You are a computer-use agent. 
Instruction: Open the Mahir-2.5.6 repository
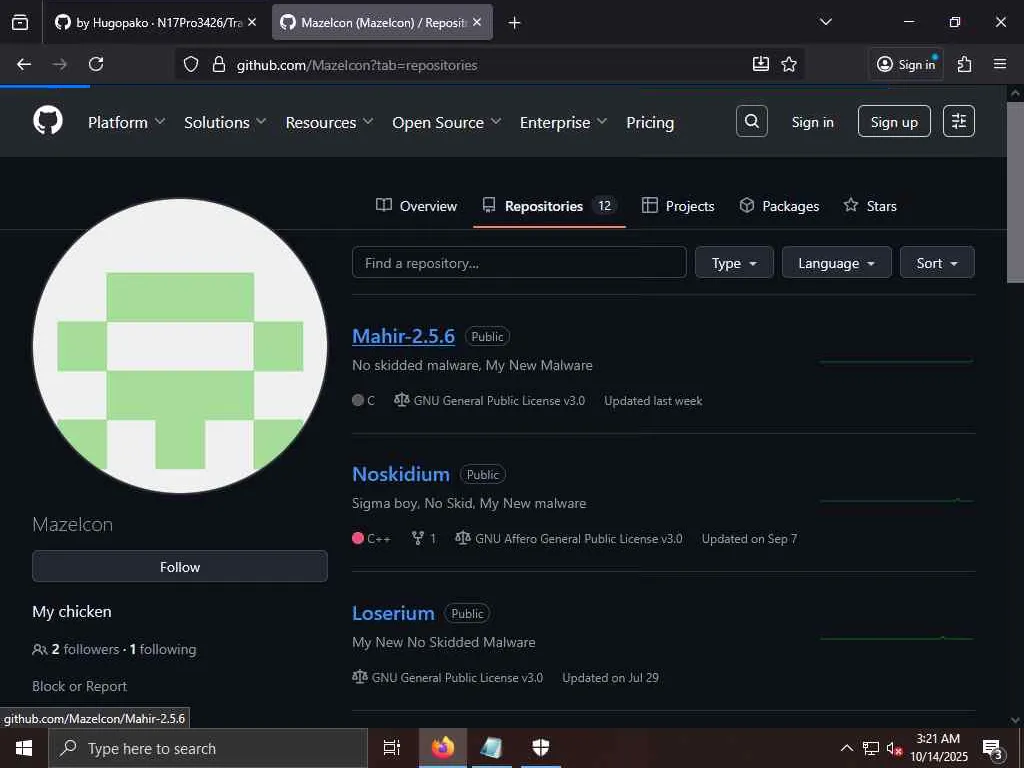coord(403,336)
